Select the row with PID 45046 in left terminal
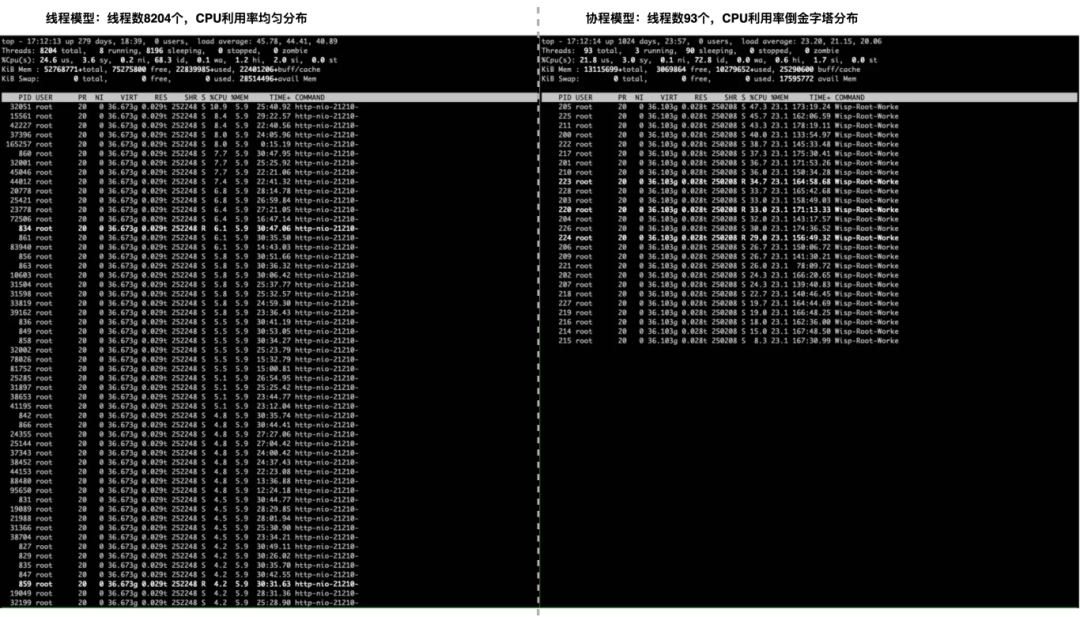Viewport: 1080px width, 617px height. 185,172
